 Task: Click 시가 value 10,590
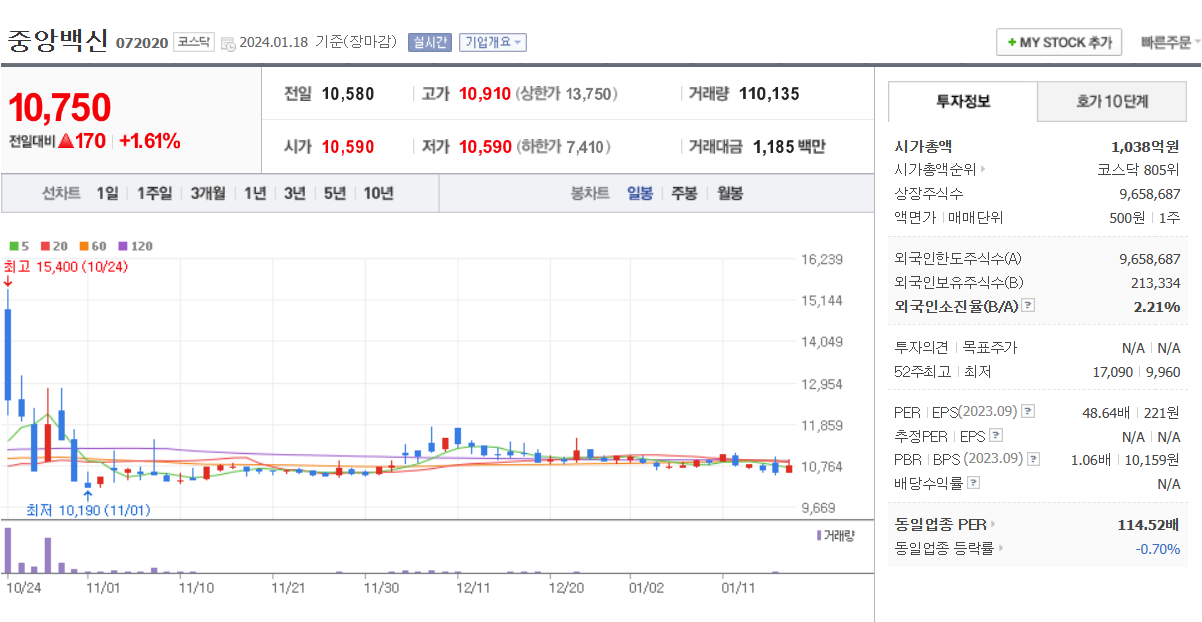348,147
